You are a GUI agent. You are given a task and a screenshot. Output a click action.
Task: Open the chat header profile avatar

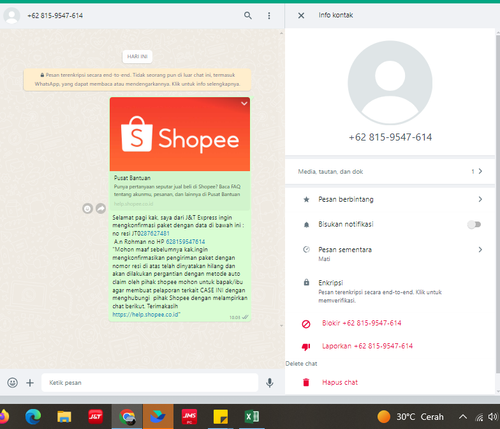[12, 16]
